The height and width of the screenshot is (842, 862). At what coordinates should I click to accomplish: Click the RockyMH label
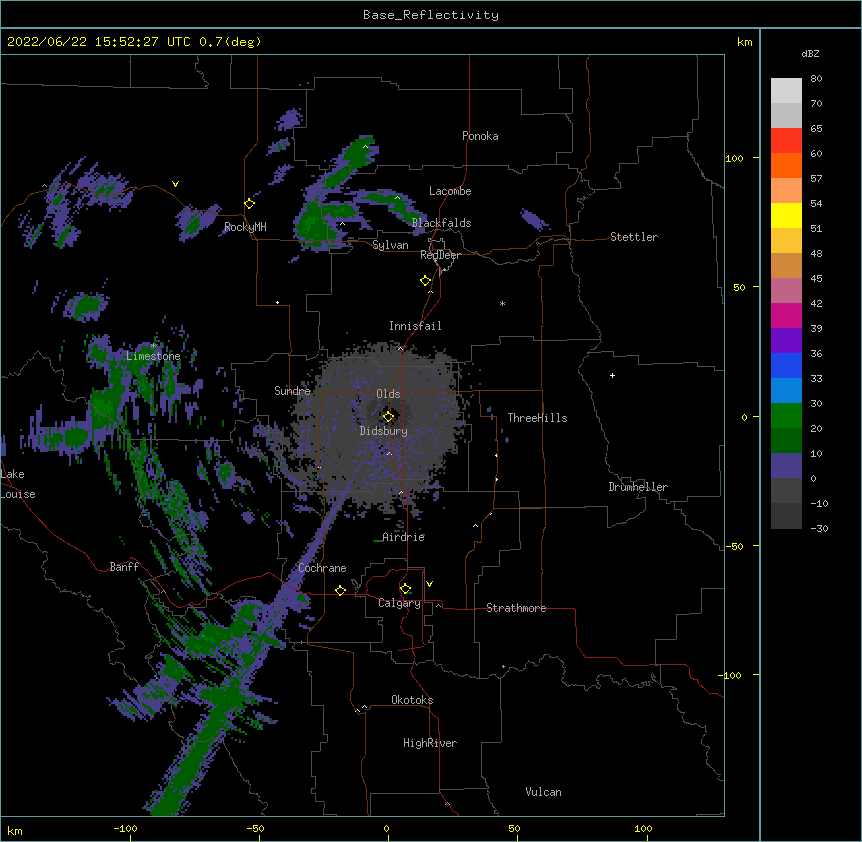point(245,227)
